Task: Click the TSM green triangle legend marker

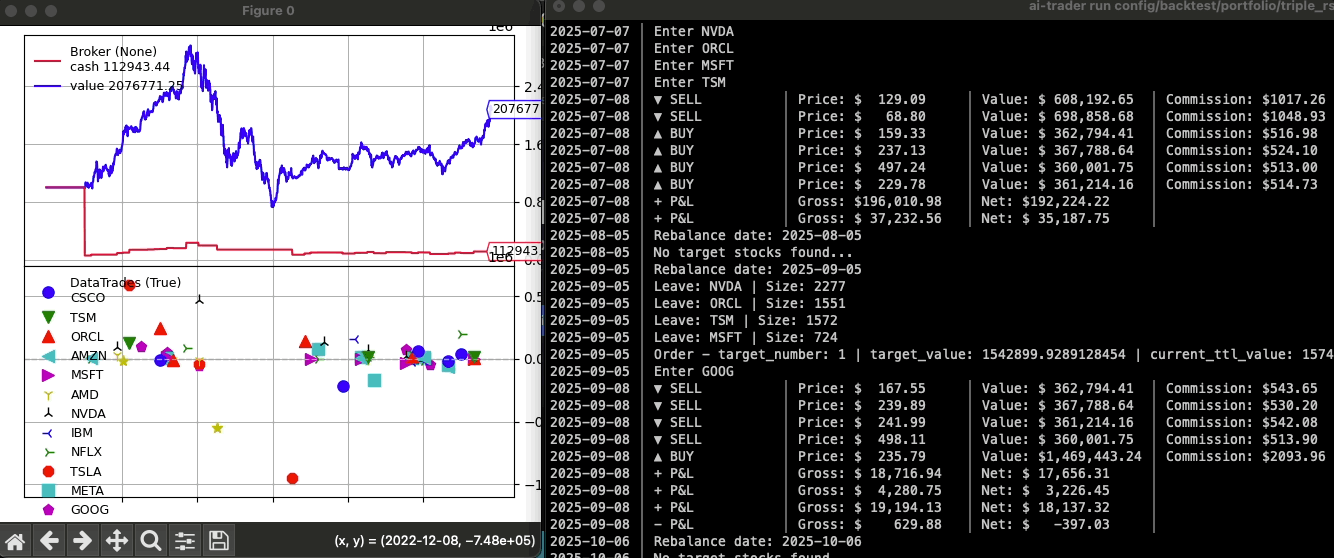Action: [x=48, y=316]
